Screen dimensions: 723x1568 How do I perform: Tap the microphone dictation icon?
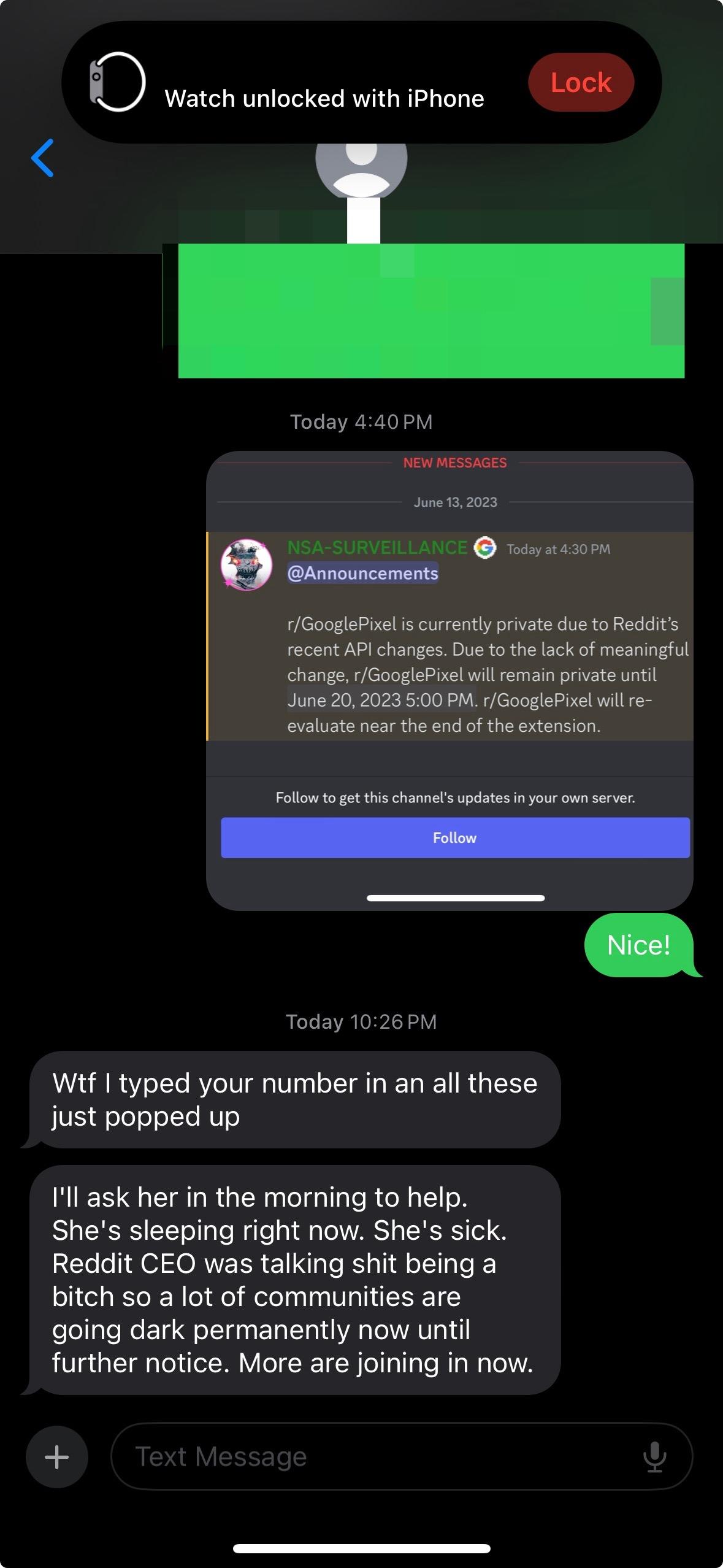654,1456
